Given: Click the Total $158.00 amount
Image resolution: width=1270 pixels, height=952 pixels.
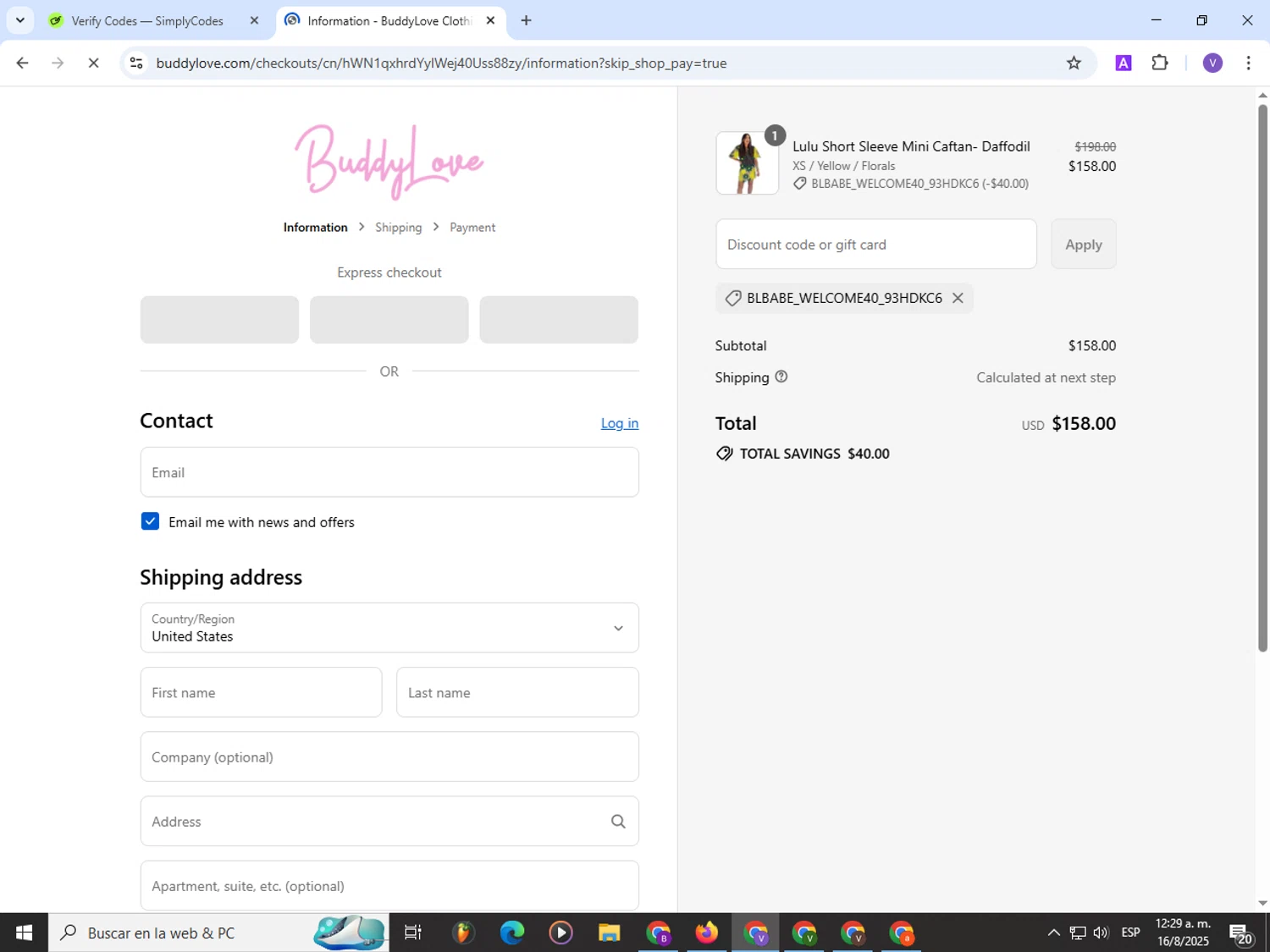Looking at the screenshot, I should (x=1084, y=424).
